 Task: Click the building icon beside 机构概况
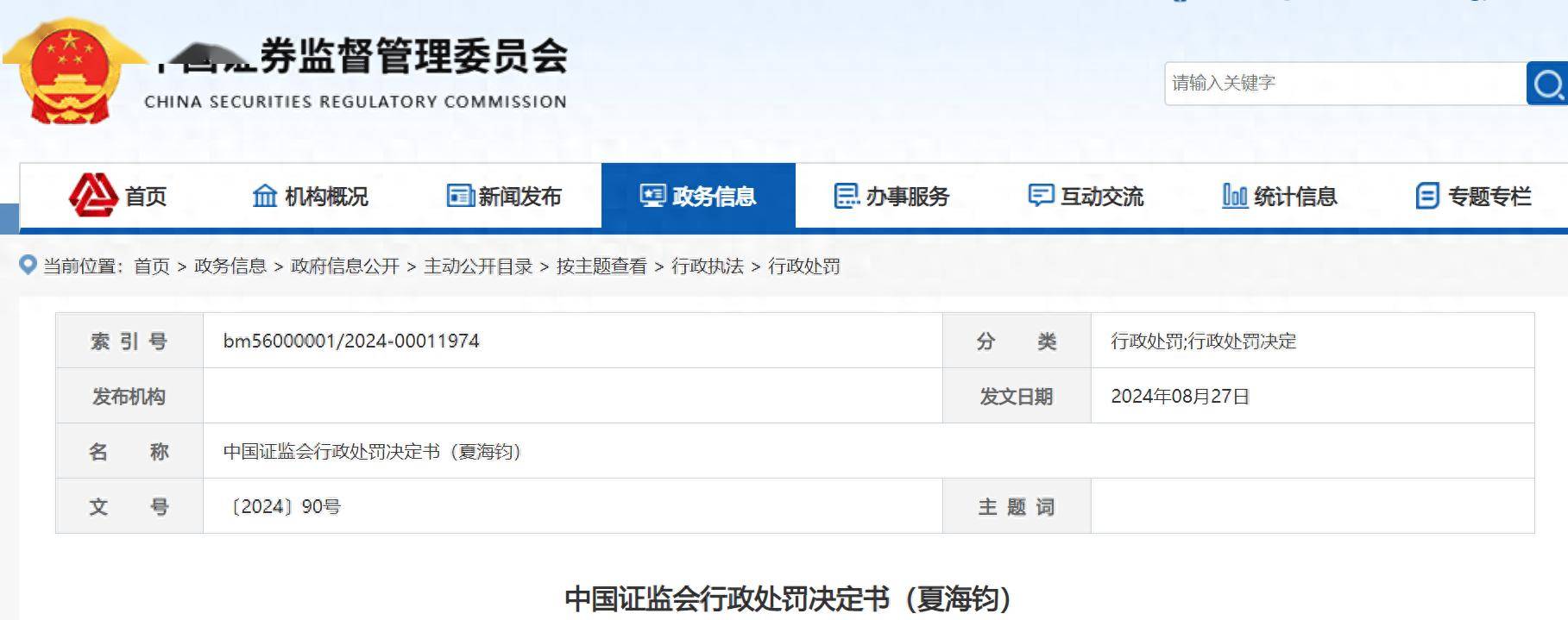(264, 196)
